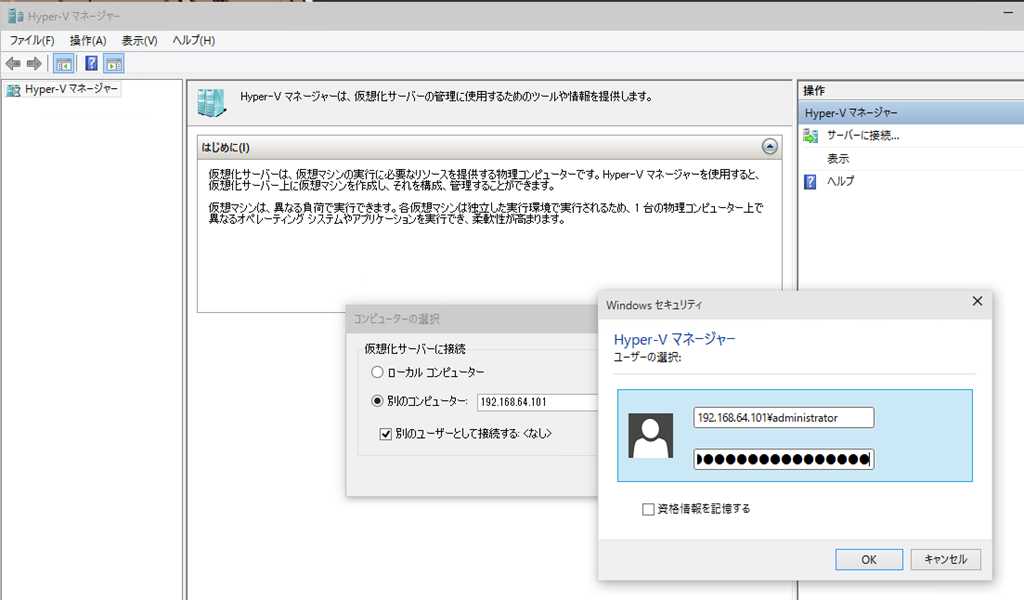Click the Back arrow in the toolbar
Screen dimensions: 1024x600
(x=13, y=64)
